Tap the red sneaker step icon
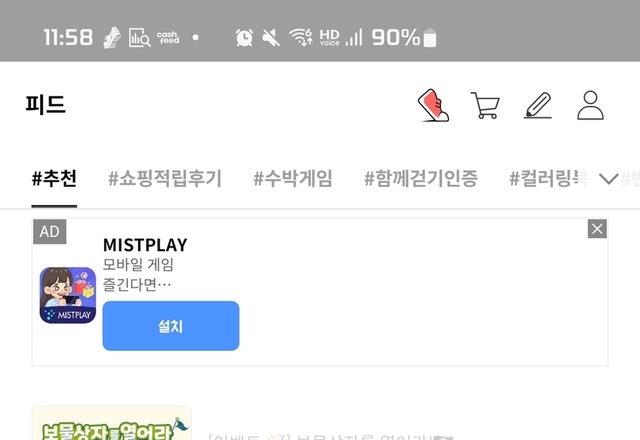640x440 pixels. pyautogui.click(x=433, y=105)
